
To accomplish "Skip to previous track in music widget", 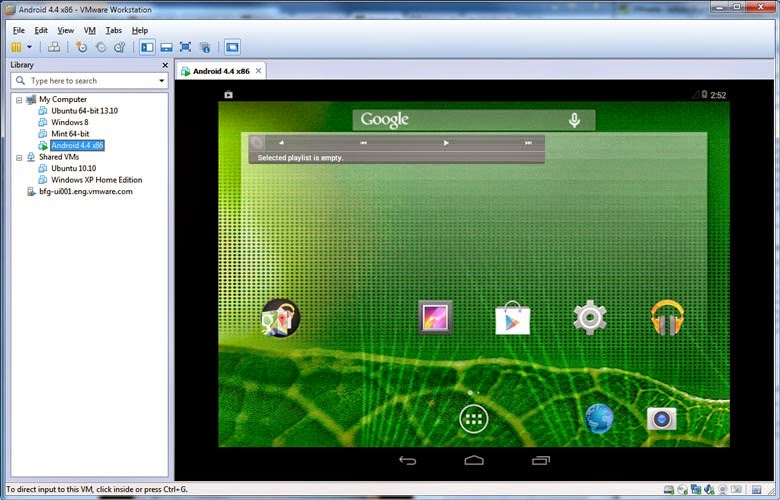I will [364, 143].
